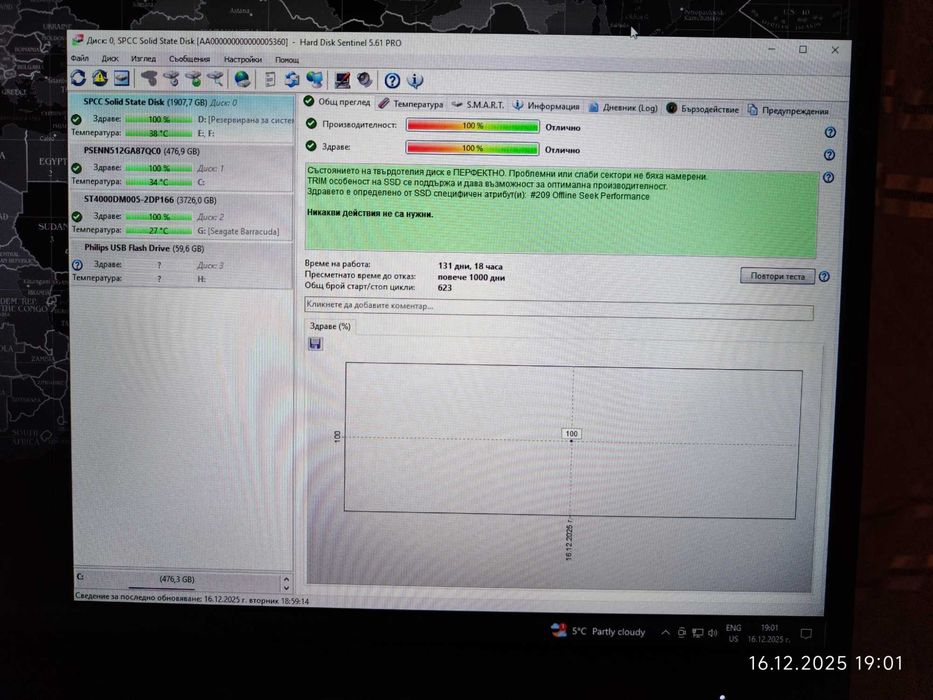
Task: Click the globe and computer network toolbar icon
Action: 314,79
